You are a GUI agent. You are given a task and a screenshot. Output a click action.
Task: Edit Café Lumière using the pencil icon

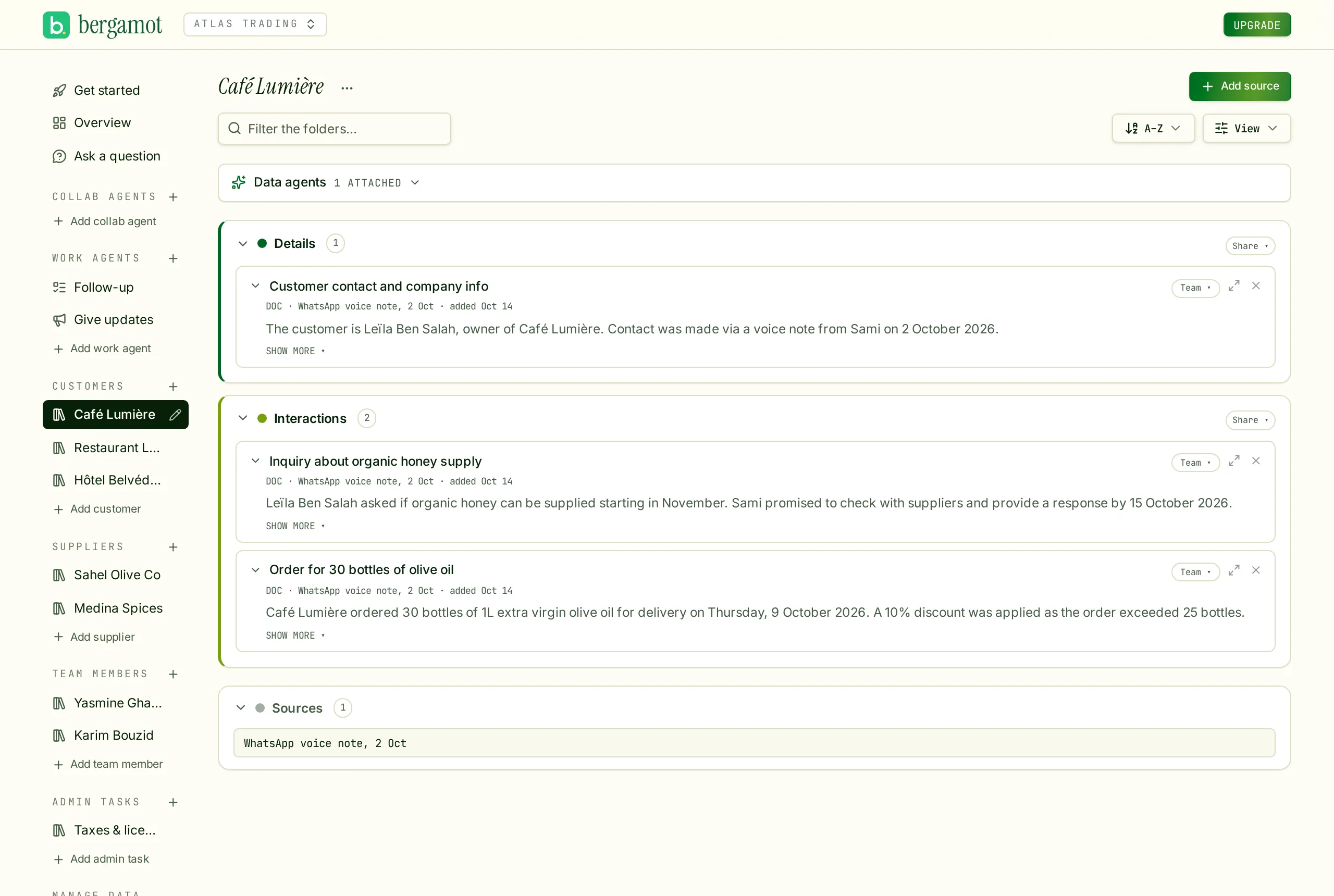click(x=175, y=415)
